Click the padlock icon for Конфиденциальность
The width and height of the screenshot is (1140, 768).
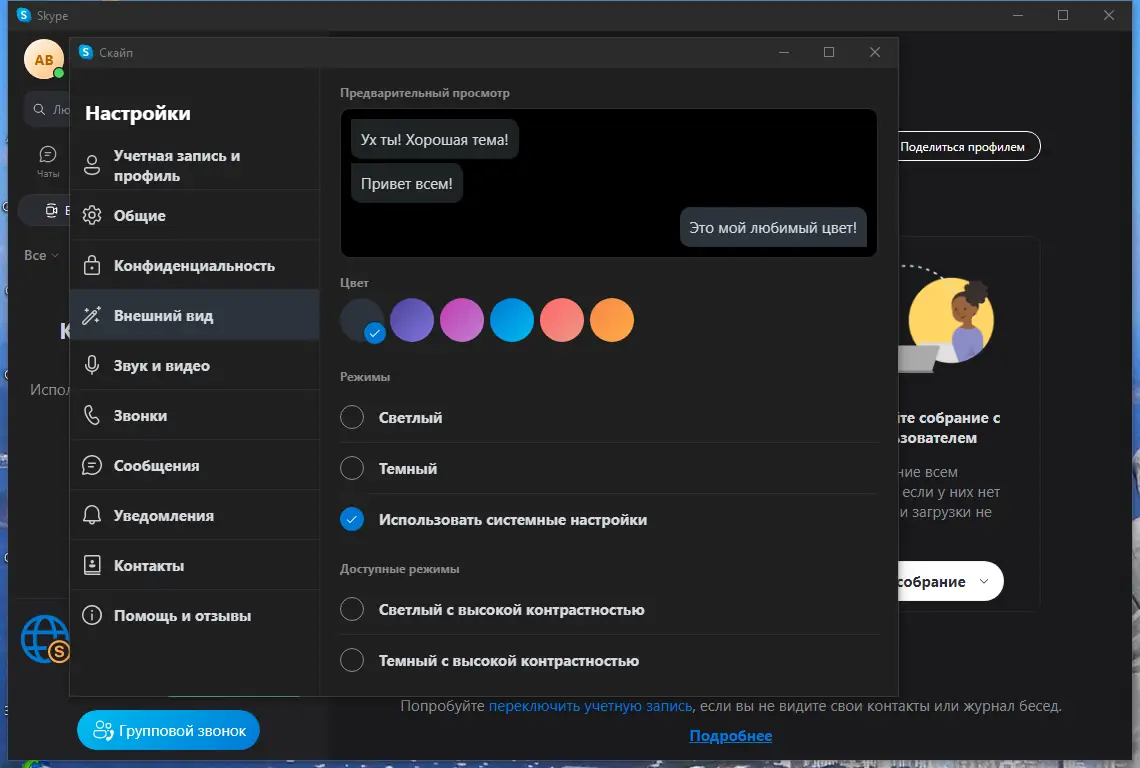tap(92, 265)
